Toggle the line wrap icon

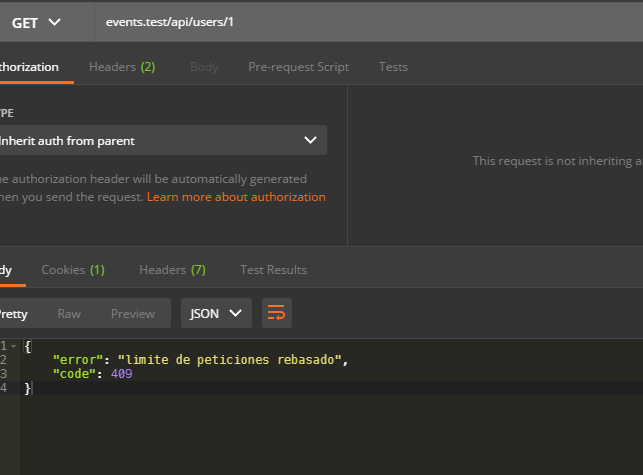tap(277, 313)
